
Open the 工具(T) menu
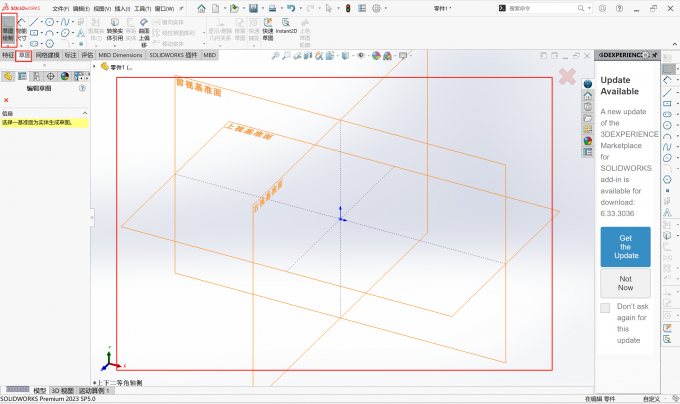pos(142,9)
